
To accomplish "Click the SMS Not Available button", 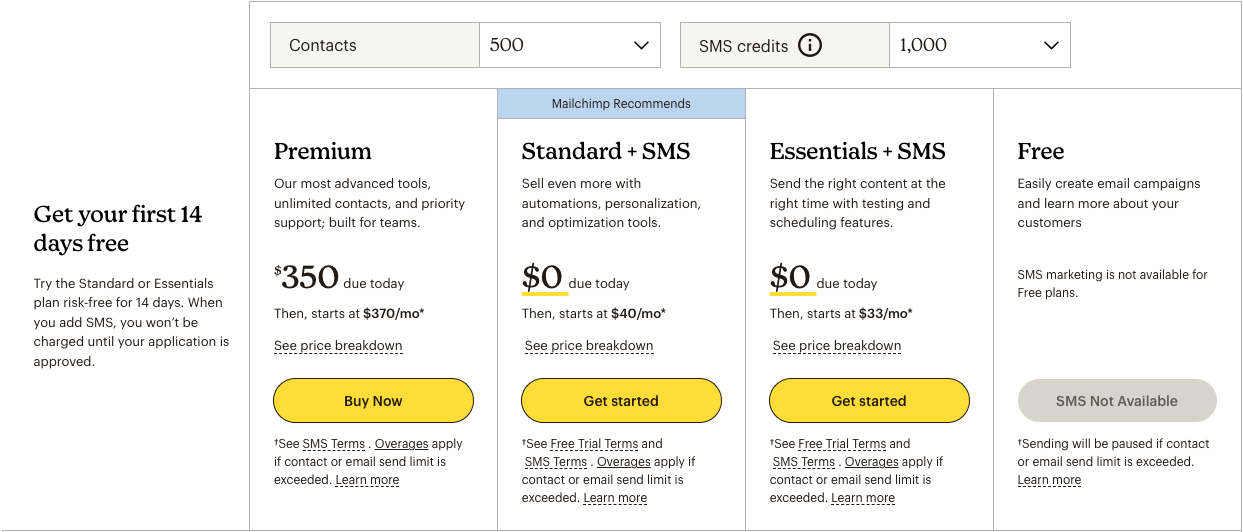I will [x=1117, y=401].
